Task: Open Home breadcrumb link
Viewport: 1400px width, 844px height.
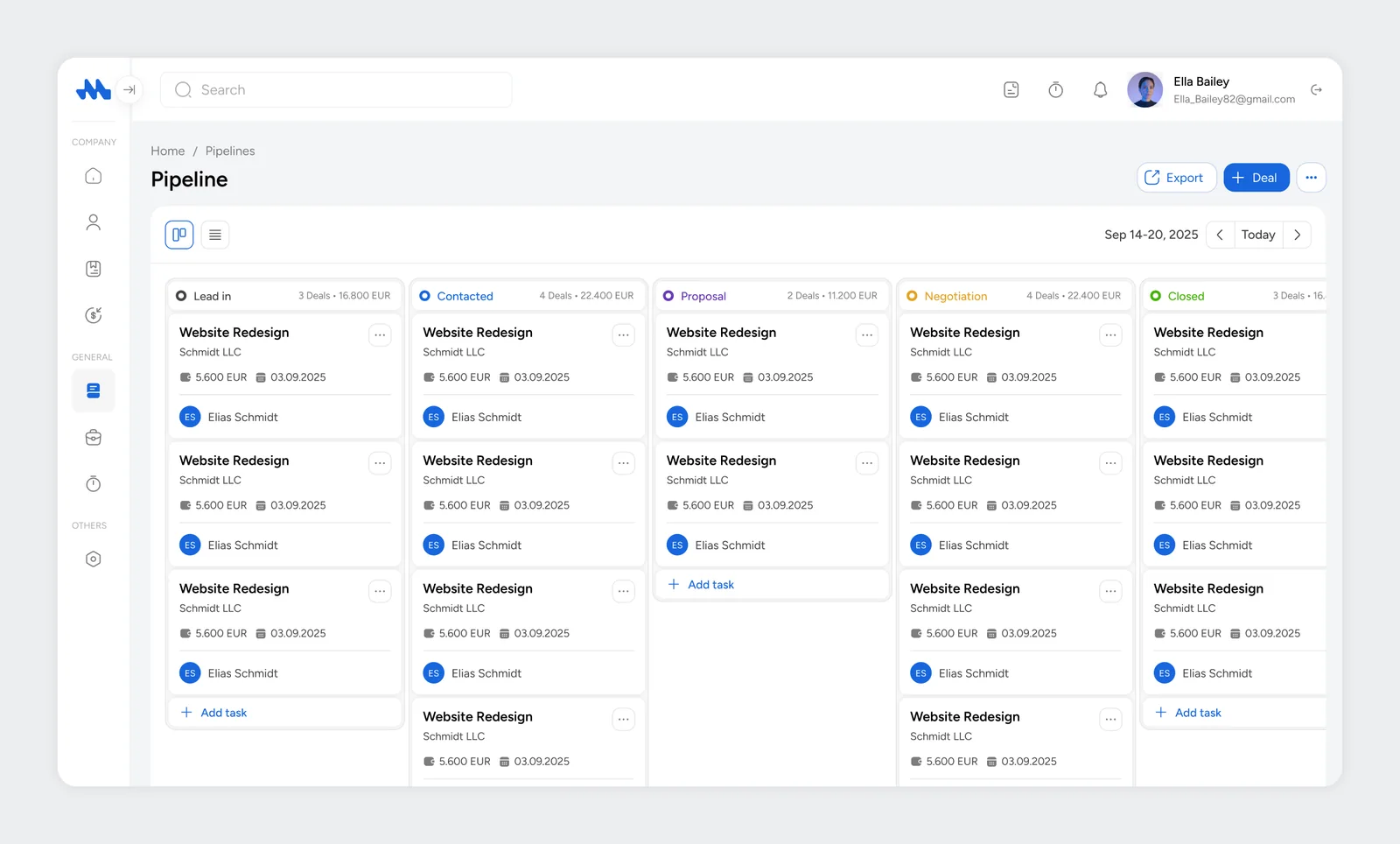Action: point(168,151)
